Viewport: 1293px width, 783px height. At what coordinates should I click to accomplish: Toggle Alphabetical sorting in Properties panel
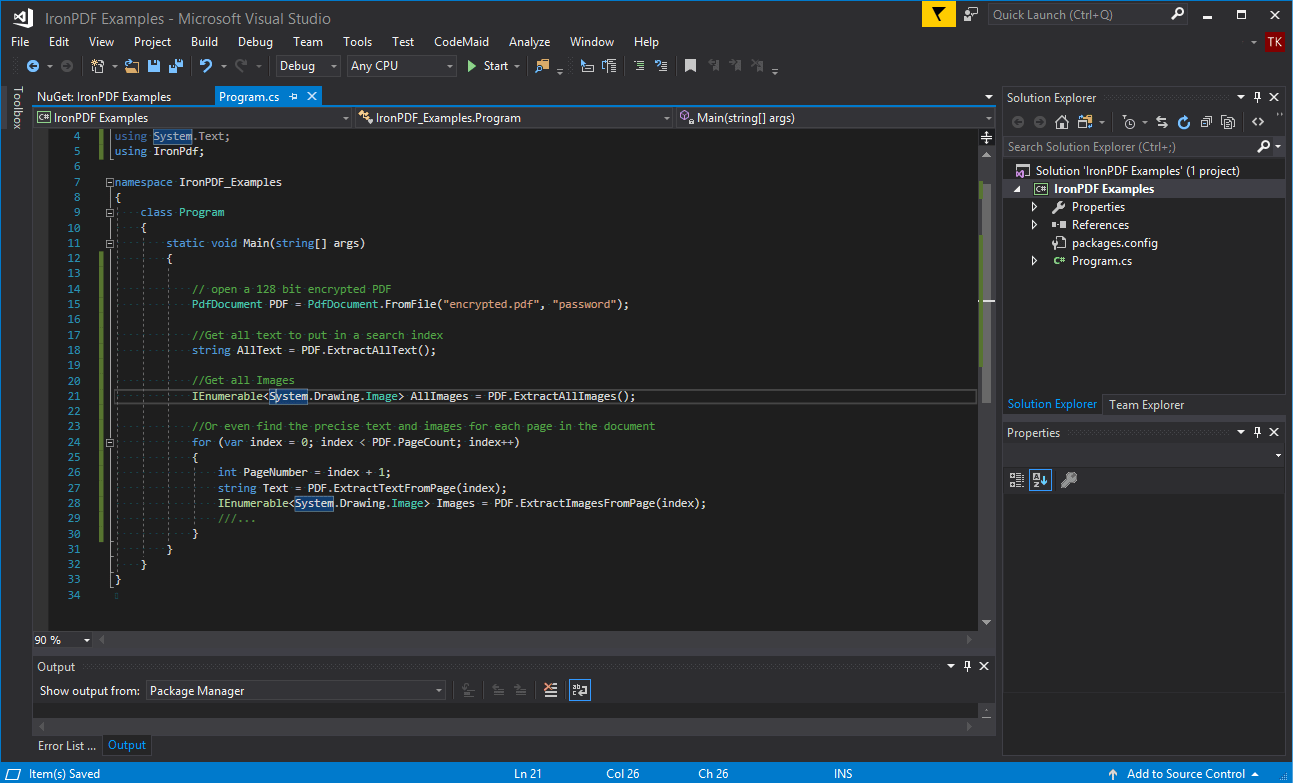point(1041,480)
